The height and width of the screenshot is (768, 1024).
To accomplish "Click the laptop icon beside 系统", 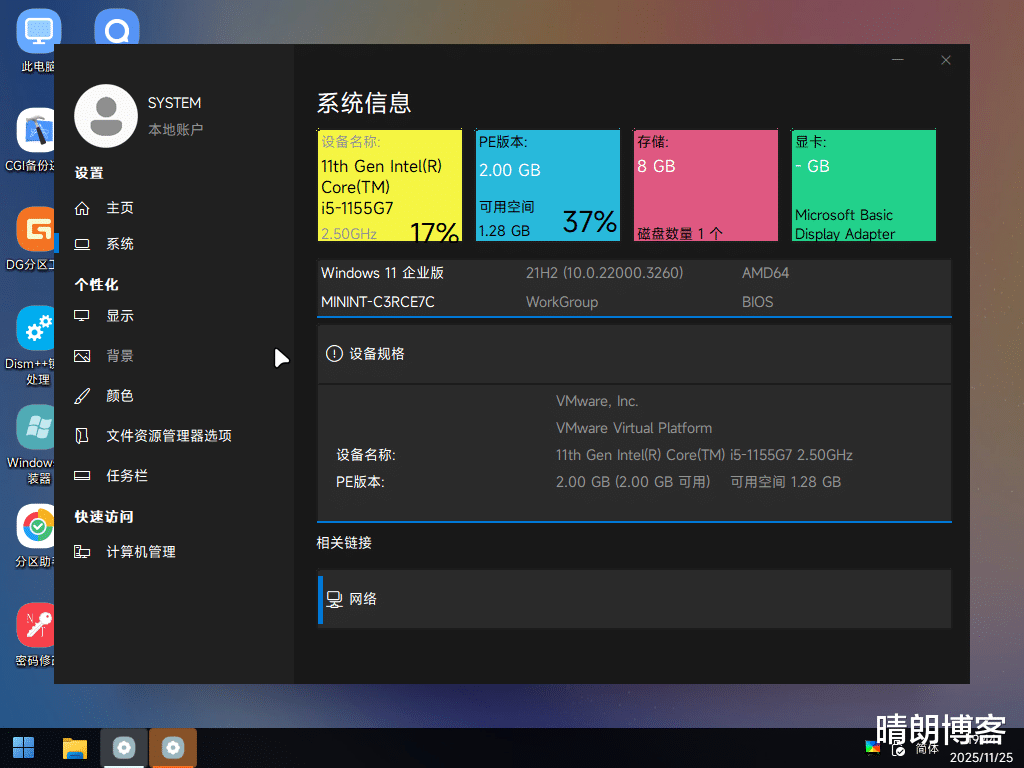I will (82, 244).
